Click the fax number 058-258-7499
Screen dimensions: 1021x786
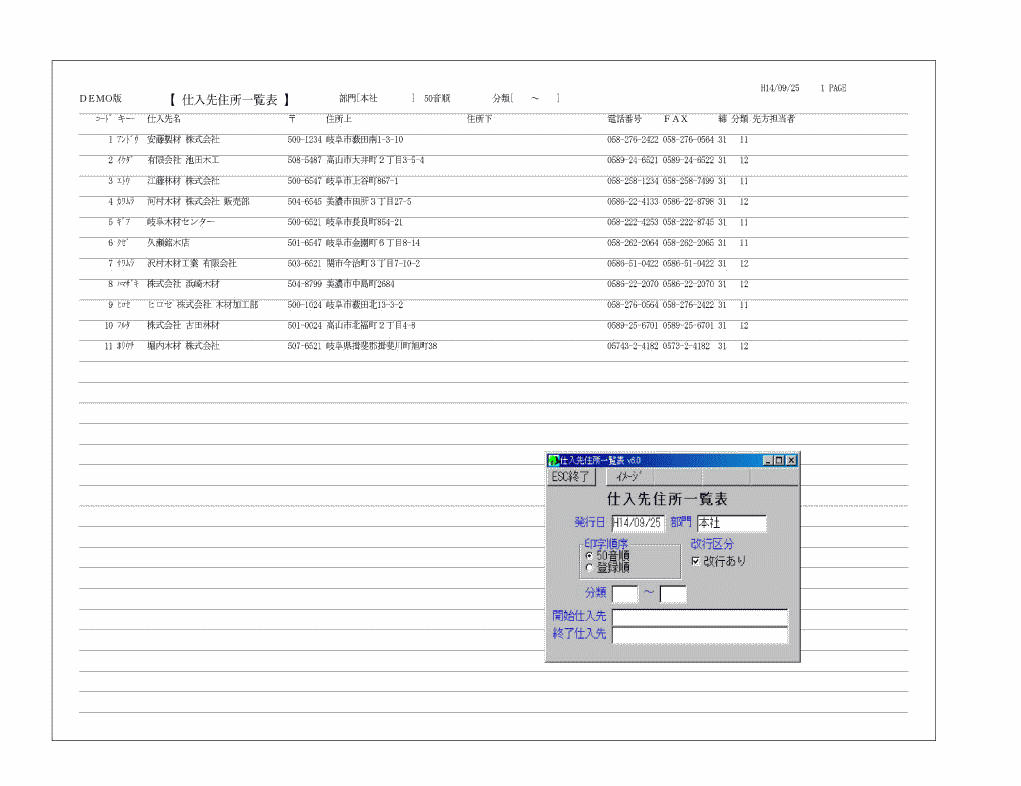click(x=688, y=180)
